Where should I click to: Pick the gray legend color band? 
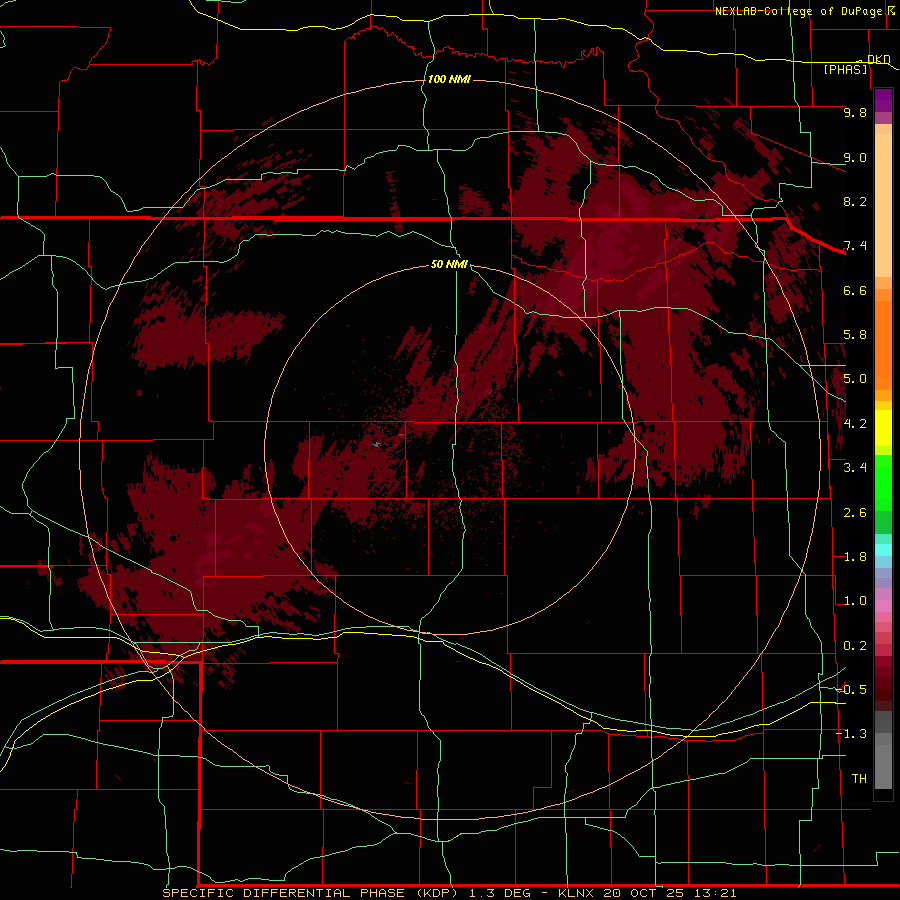883,766
